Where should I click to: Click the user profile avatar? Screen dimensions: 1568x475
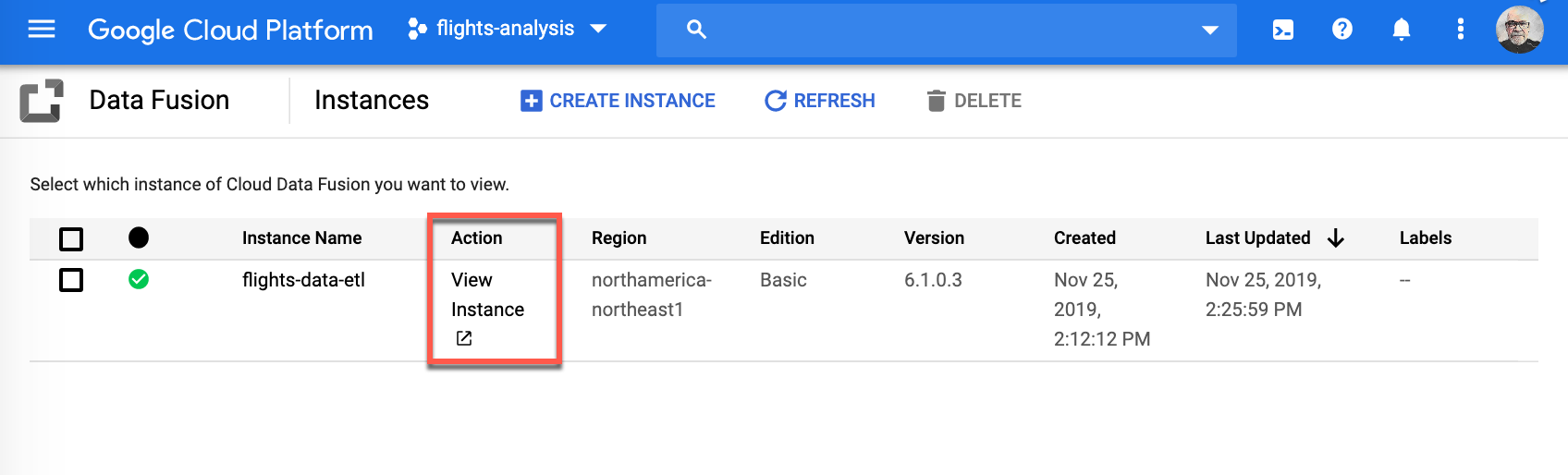[x=1519, y=30]
